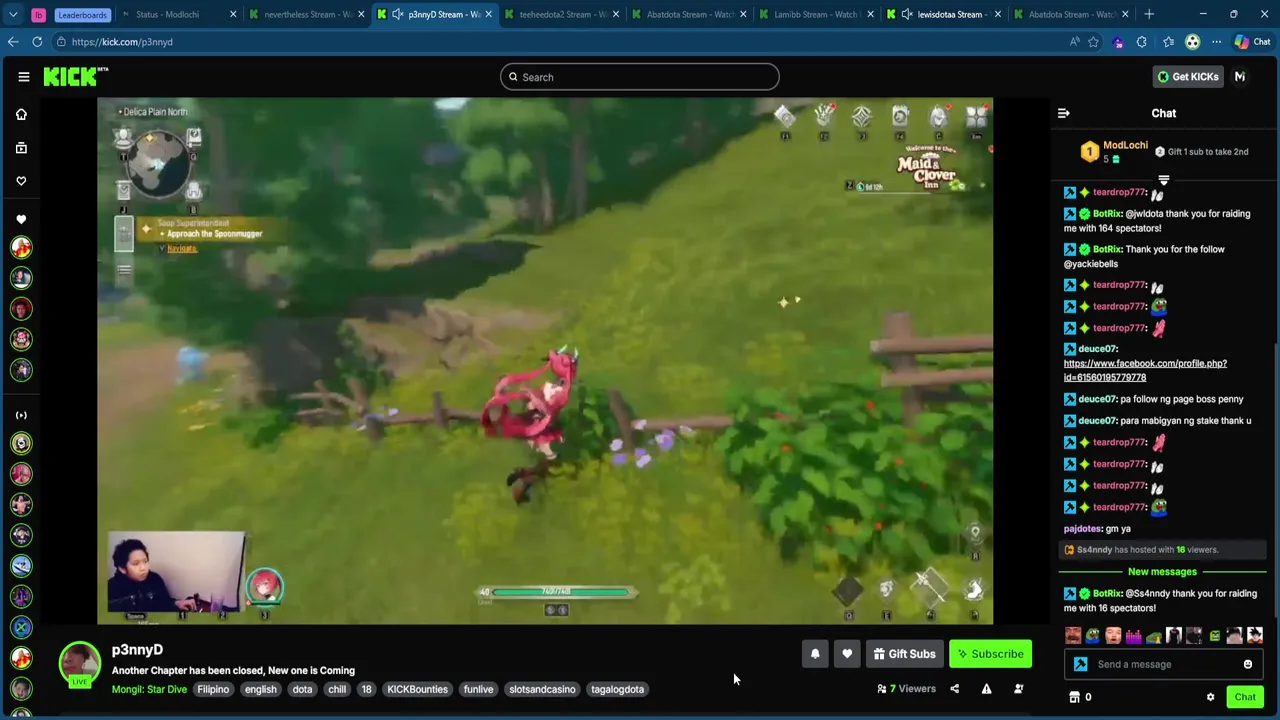Close the p3nnyD Stream tab
Image resolution: width=1280 pixels, height=720 pixels.
tap(489, 14)
